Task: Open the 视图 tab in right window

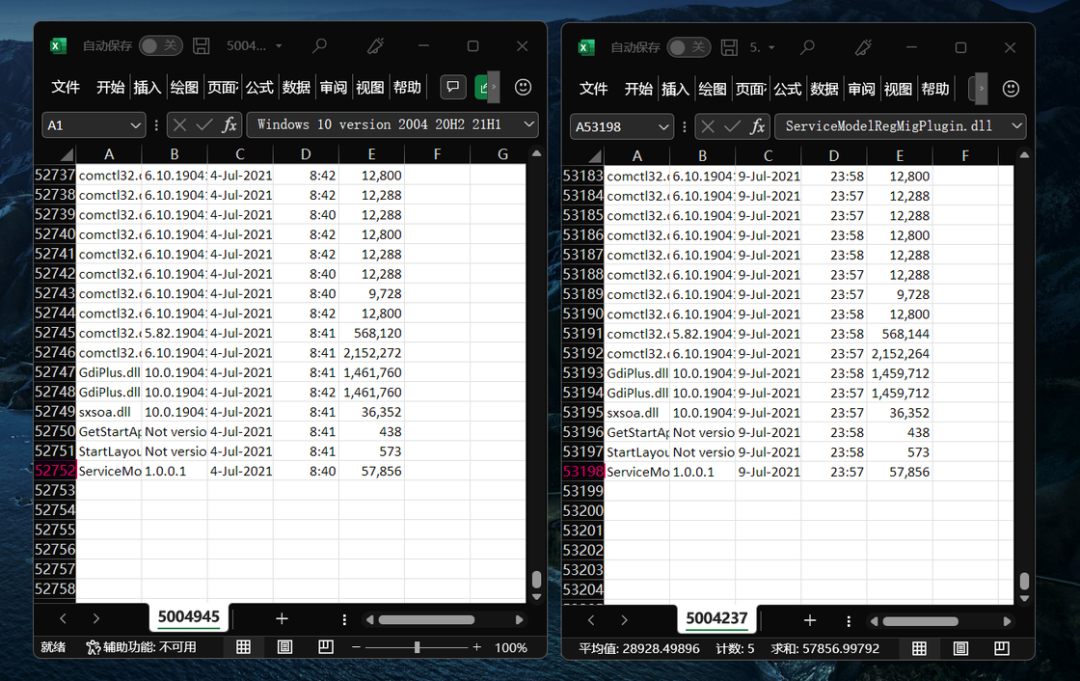Action: pos(898,89)
